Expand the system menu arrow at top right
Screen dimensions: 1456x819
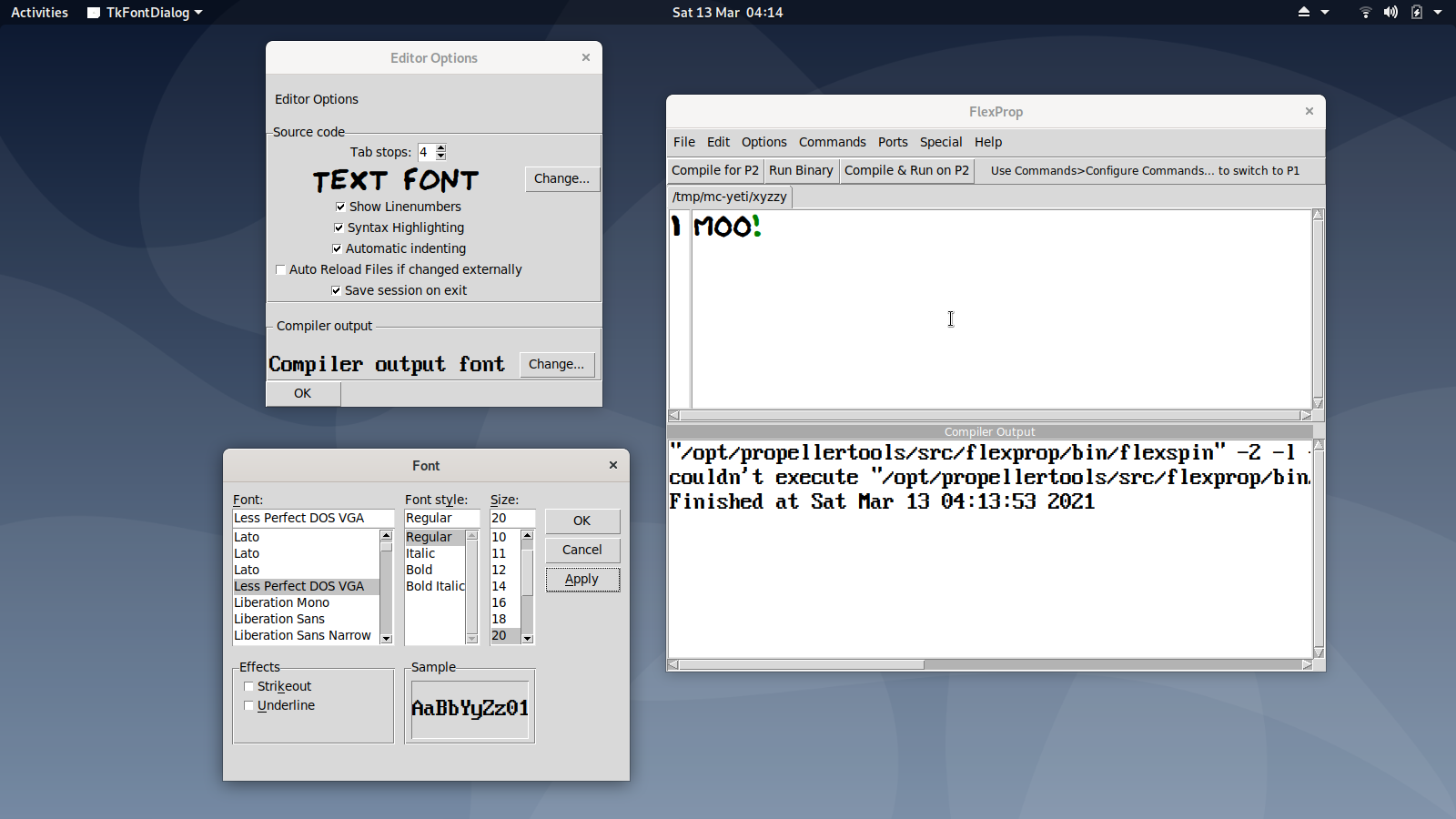[1438, 13]
